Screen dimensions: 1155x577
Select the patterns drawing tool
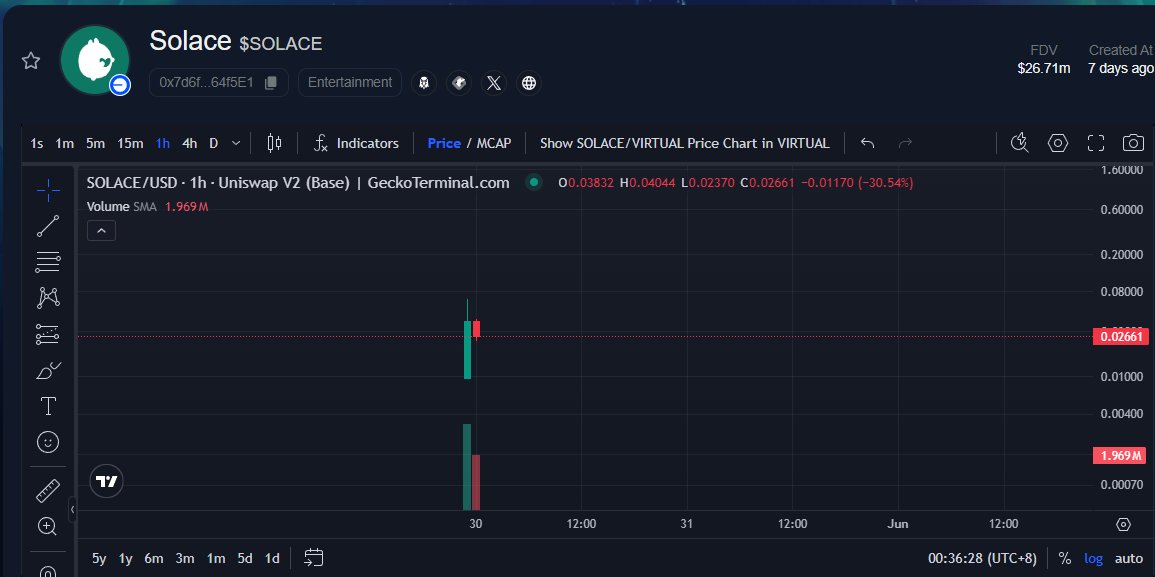point(48,298)
